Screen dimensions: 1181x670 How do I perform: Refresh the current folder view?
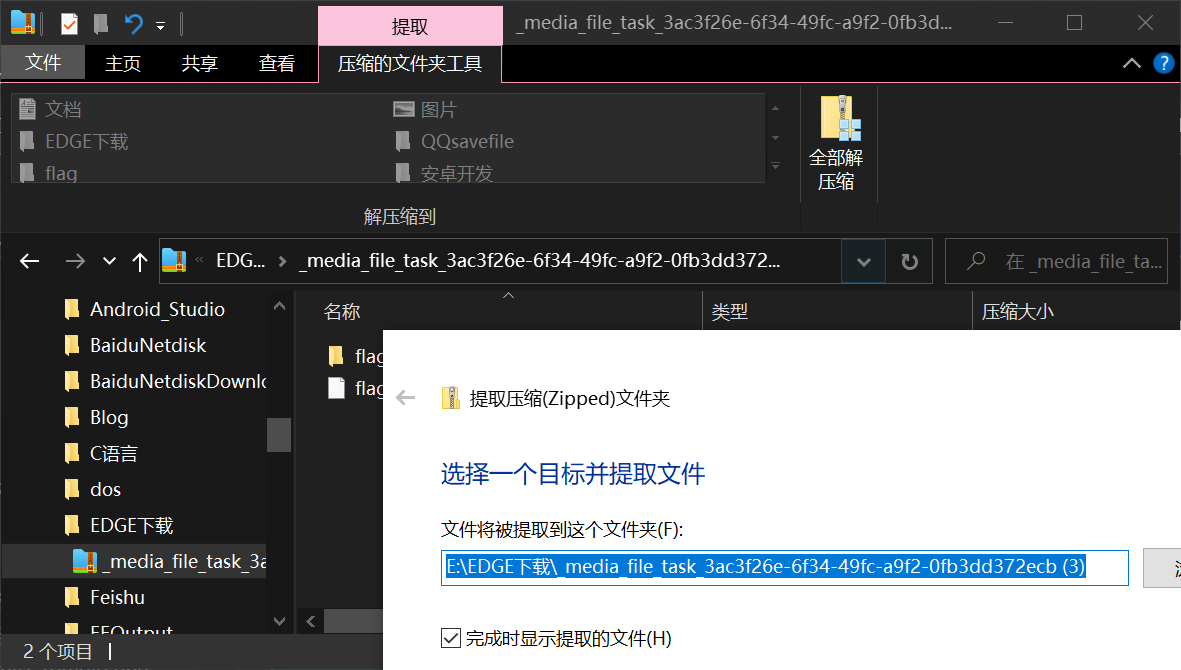point(909,261)
